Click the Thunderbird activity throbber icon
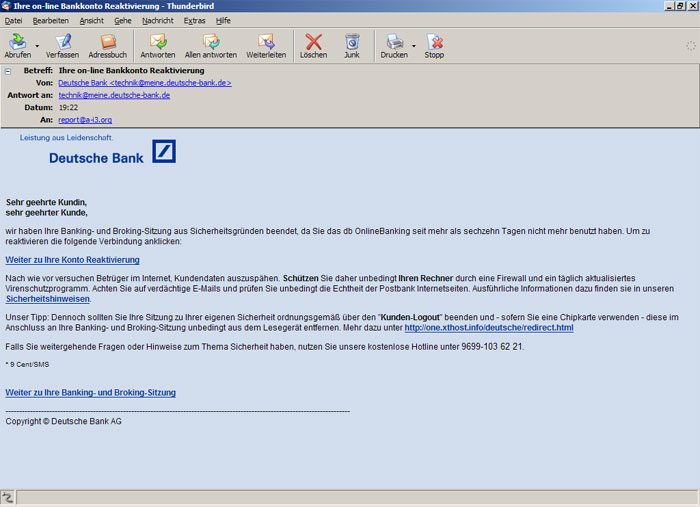 [x=691, y=46]
